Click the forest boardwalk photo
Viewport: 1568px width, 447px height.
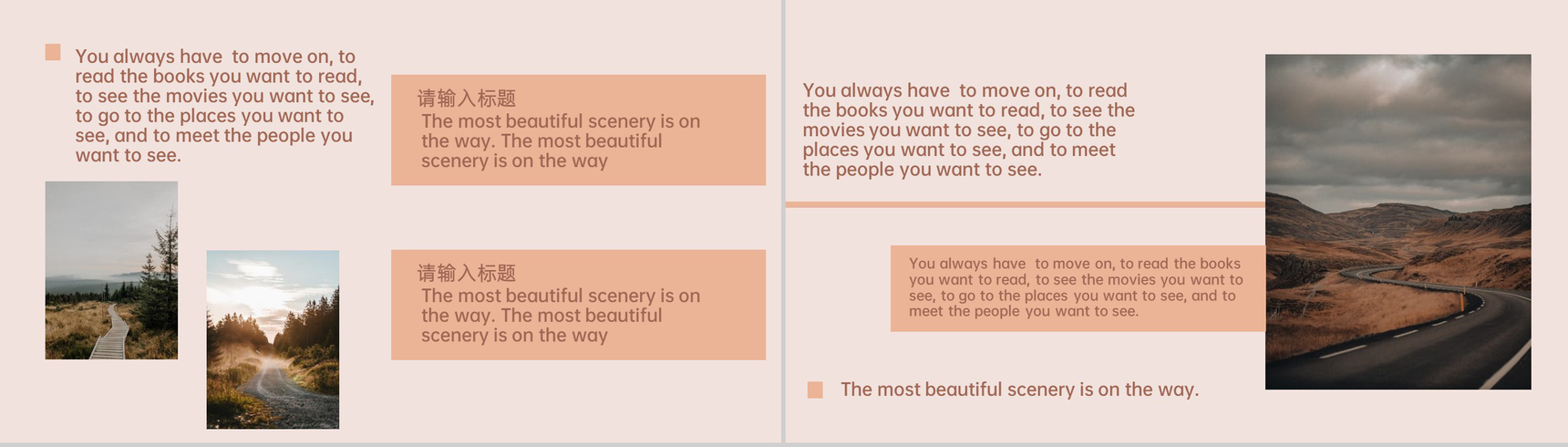click(x=111, y=270)
